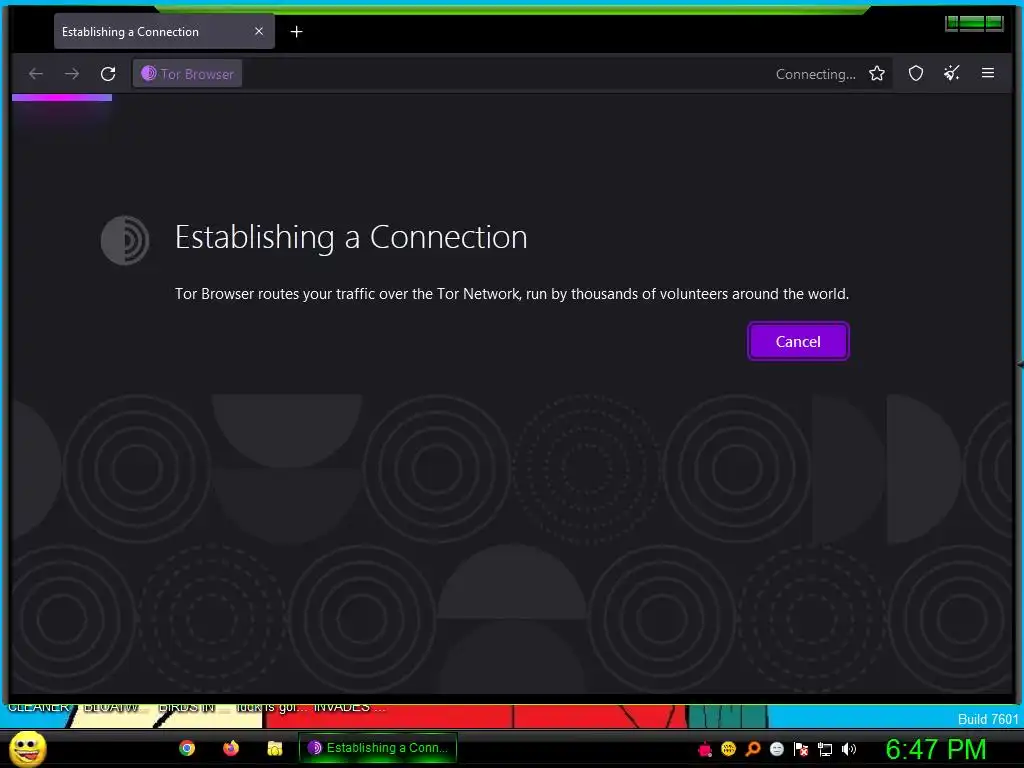Select the Establishing a Connection tab

tap(165, 31)
